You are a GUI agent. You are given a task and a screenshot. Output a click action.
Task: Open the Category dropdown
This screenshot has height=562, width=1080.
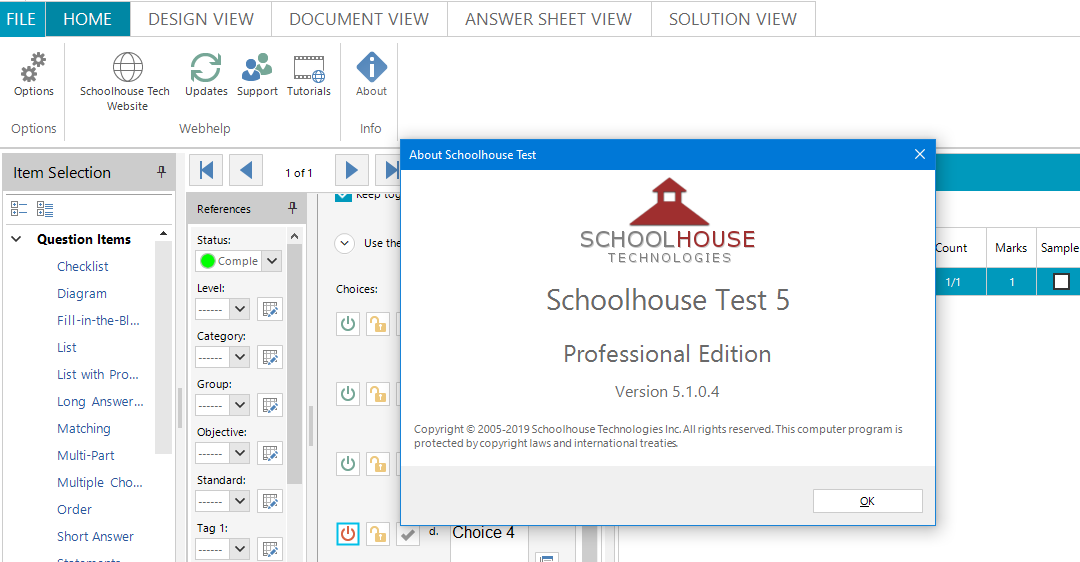pyautogui.click(x=240, y=357)
